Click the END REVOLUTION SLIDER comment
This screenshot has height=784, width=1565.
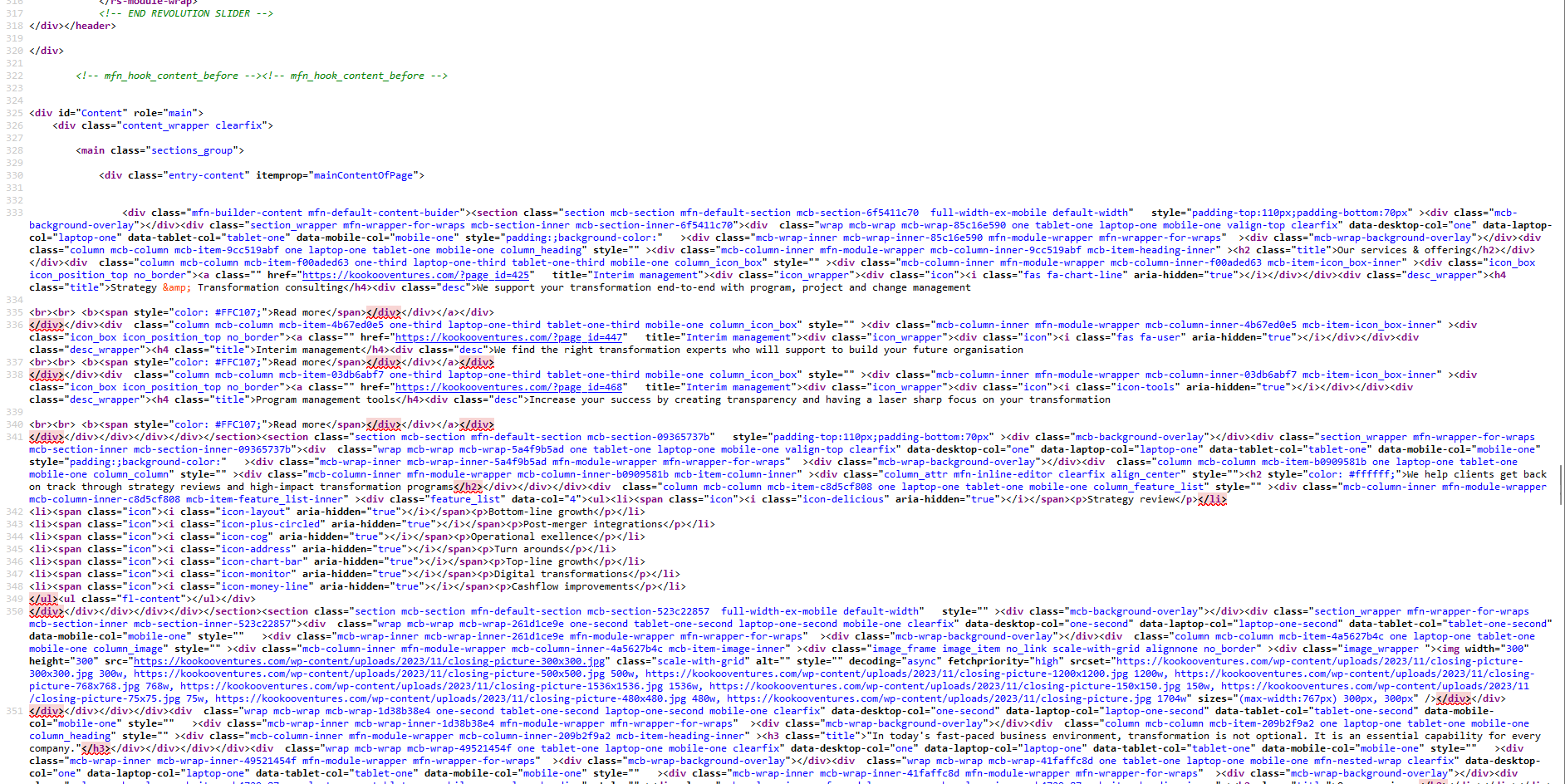tap(186, 13)
